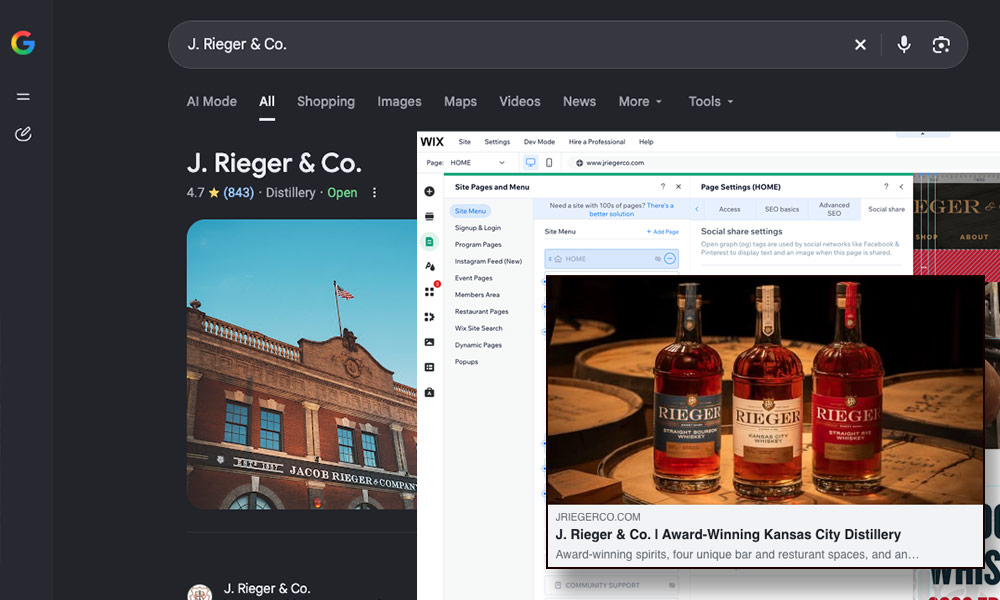The image size is (1000, 600).
Task: Open Wix Content Manager table icon
Action: (x=429, y=367)
